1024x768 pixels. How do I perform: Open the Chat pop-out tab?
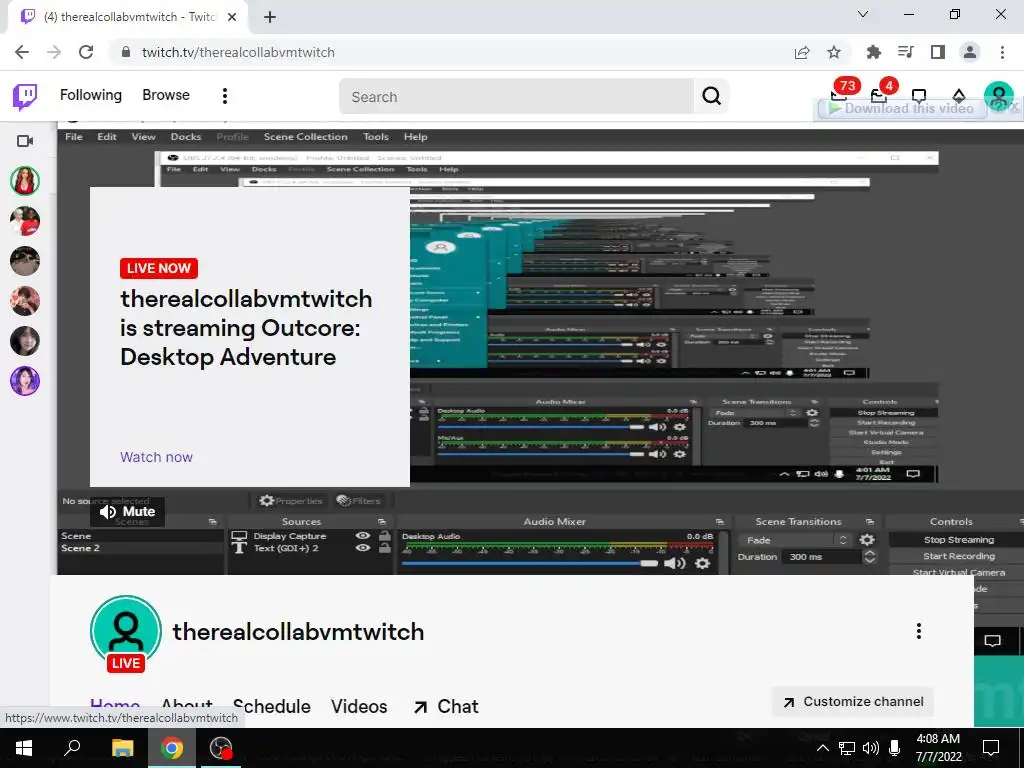coord(446,707)
